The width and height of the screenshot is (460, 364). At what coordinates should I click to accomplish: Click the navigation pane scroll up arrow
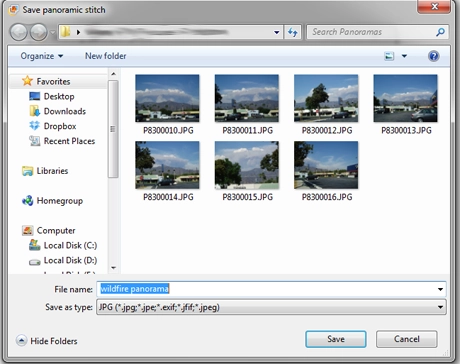(113, 74)
